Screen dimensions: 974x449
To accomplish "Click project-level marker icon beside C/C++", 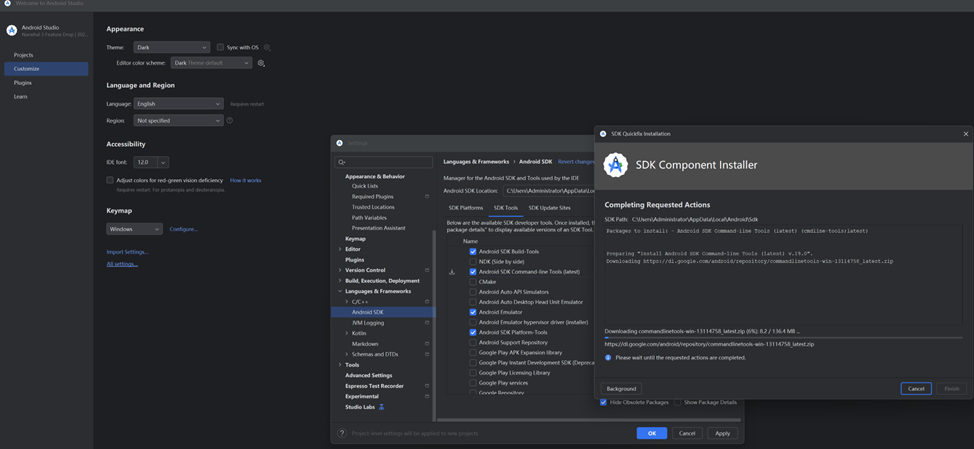I will [427, 302].
